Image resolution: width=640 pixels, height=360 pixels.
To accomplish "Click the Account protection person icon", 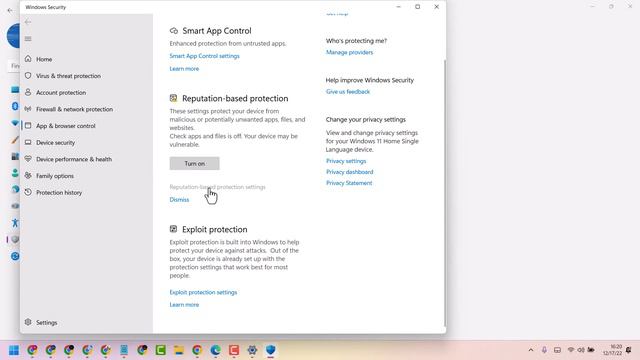I will tap(28, 92).
